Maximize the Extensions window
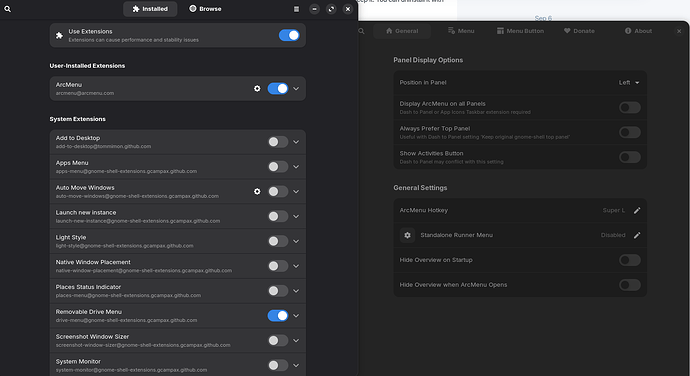This screenshot has height=376, width=690. pos(331,9)
